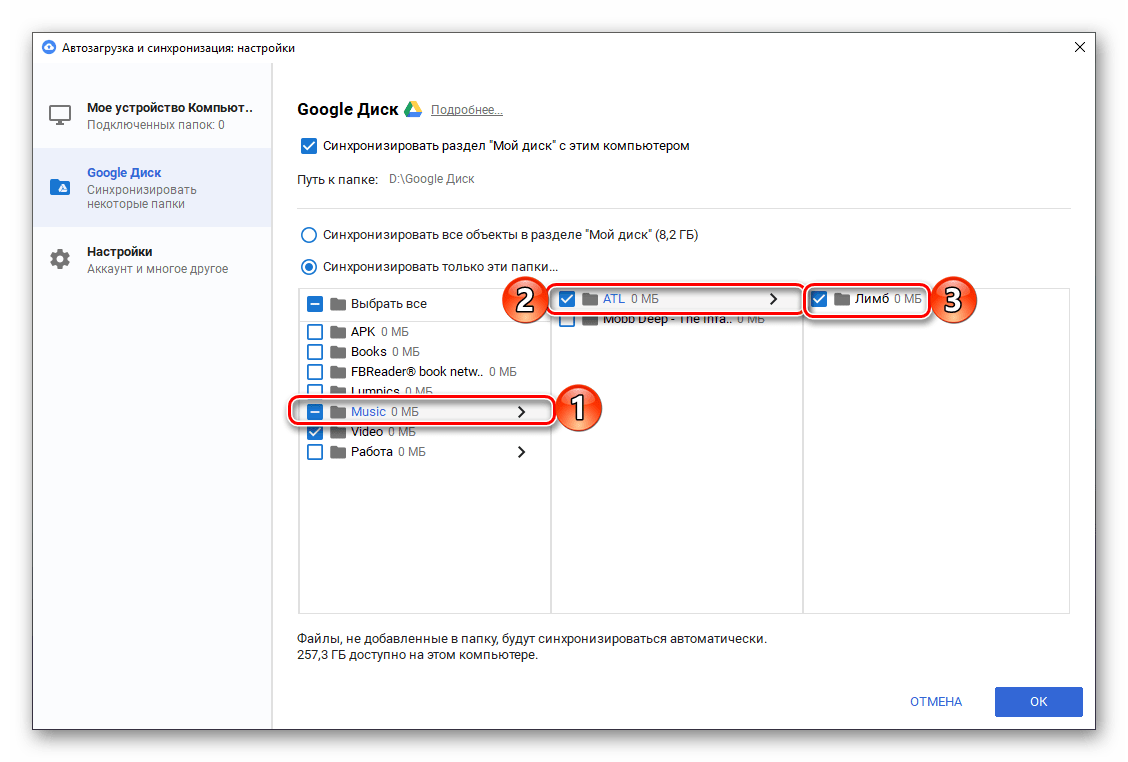Click the Google Drive folder sidebar icon
Viewport: 1128px width, 762px height.
[60, 188]
